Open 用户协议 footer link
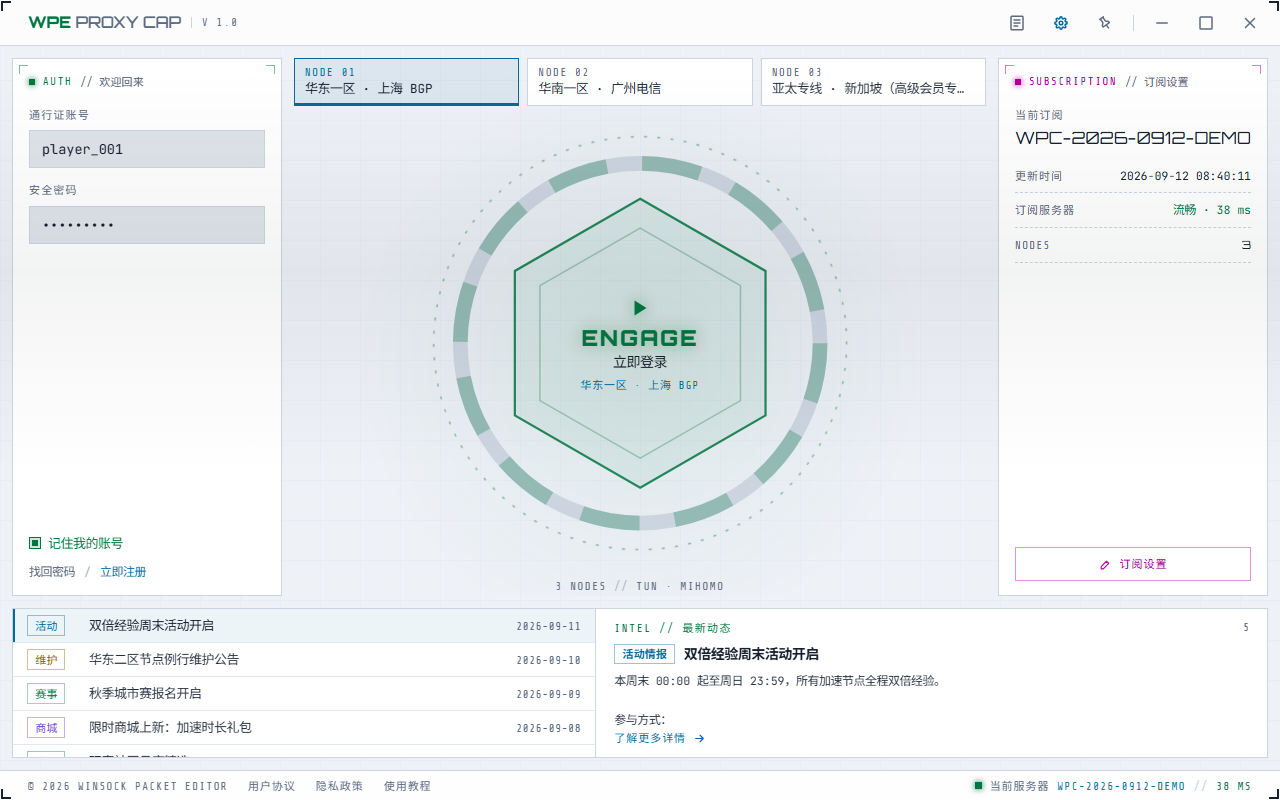This screenshot has width=1280, height=800. tap(271, 786)
